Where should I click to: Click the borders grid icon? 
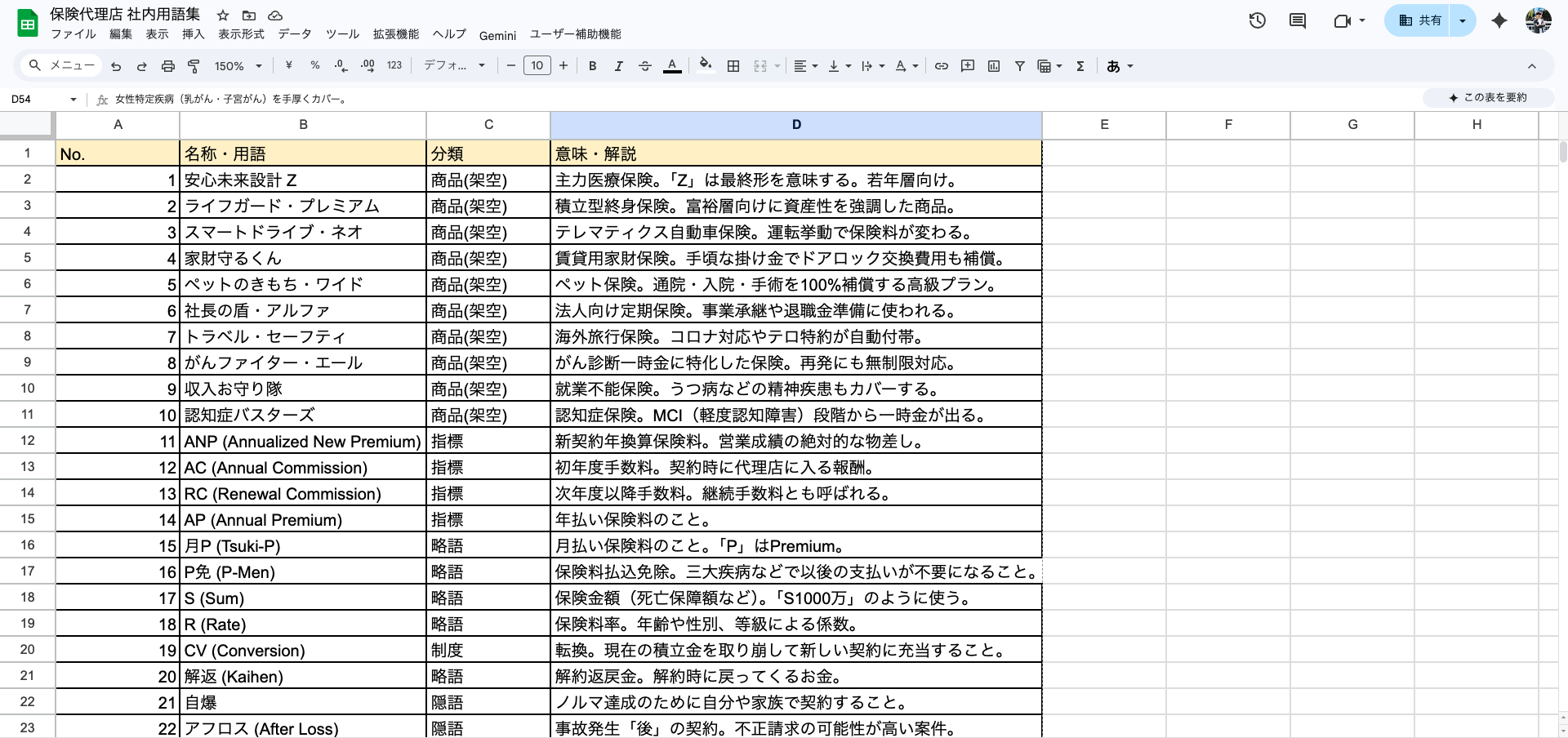733,66
